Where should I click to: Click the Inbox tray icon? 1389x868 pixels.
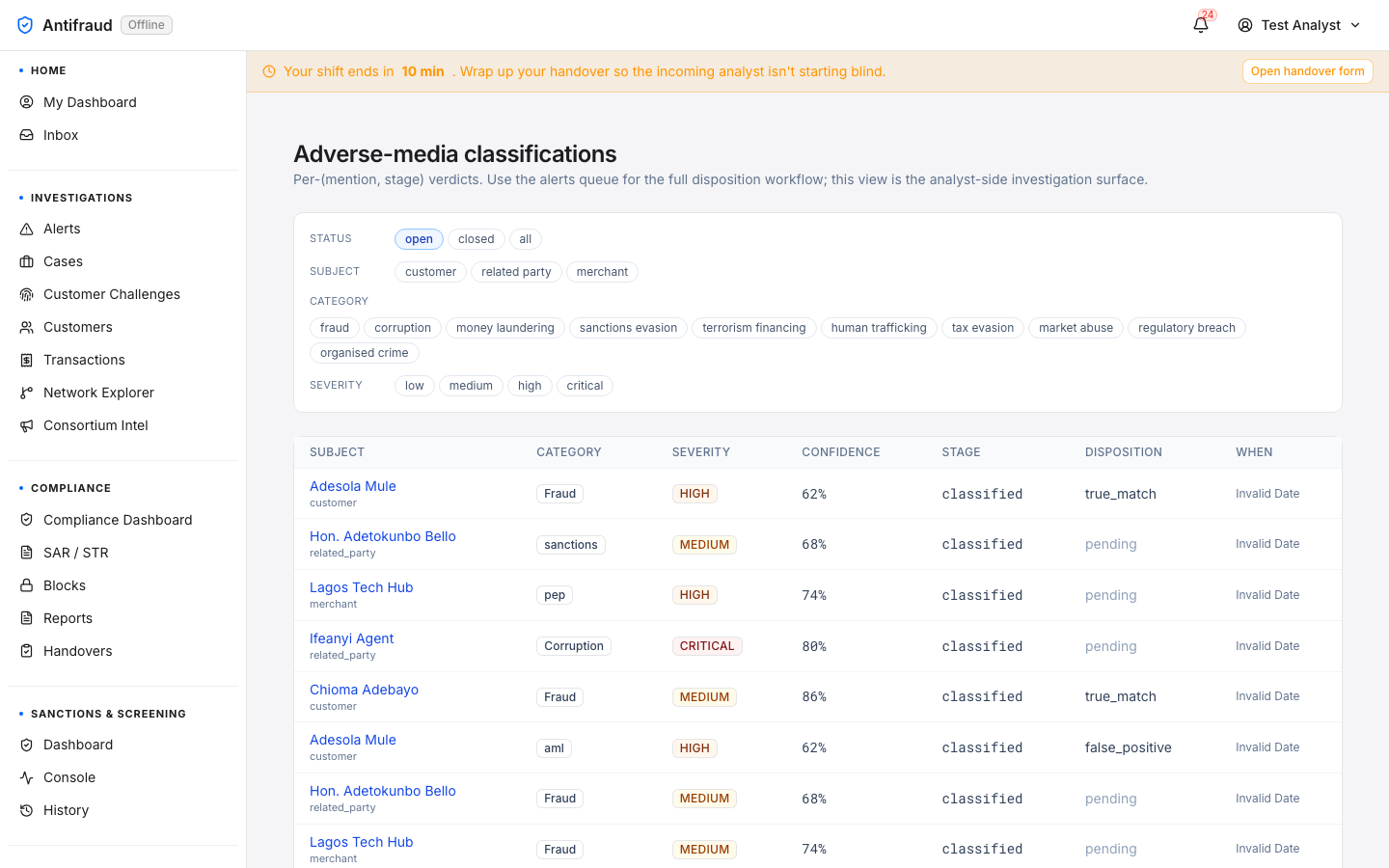(x=27, y=135)
